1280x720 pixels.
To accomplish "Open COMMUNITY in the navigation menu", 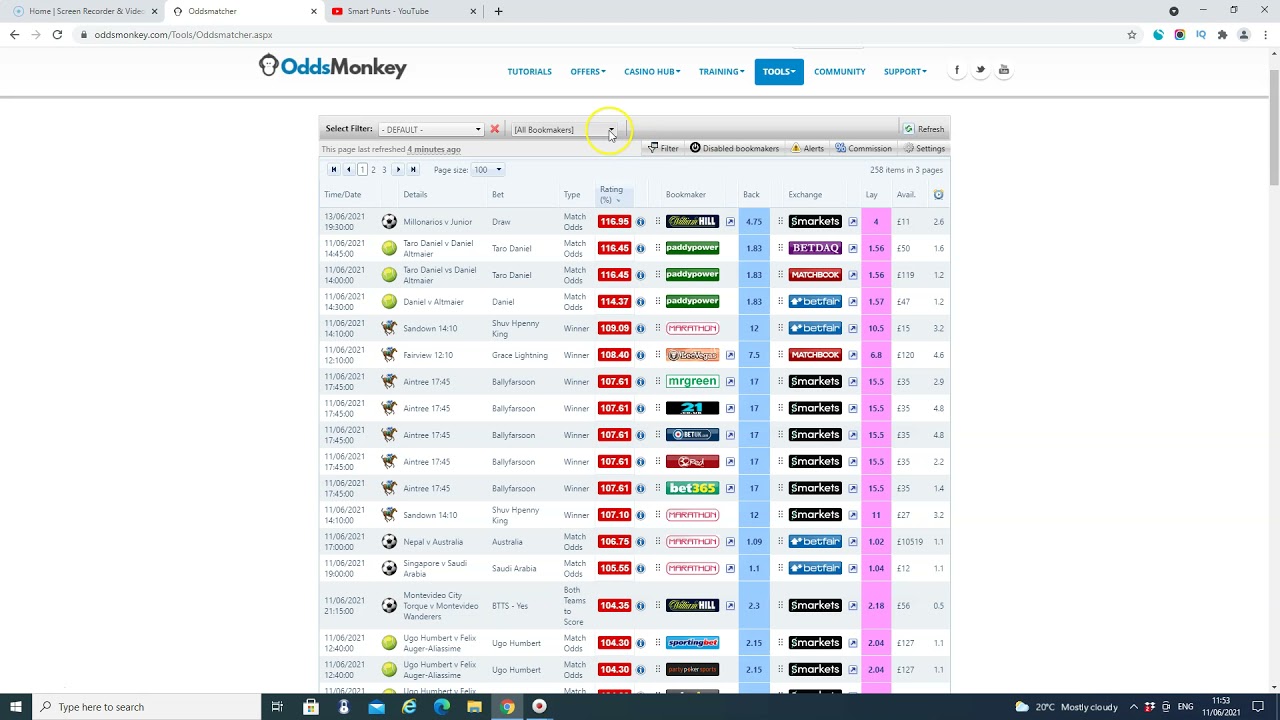I will tap(839, 72).
